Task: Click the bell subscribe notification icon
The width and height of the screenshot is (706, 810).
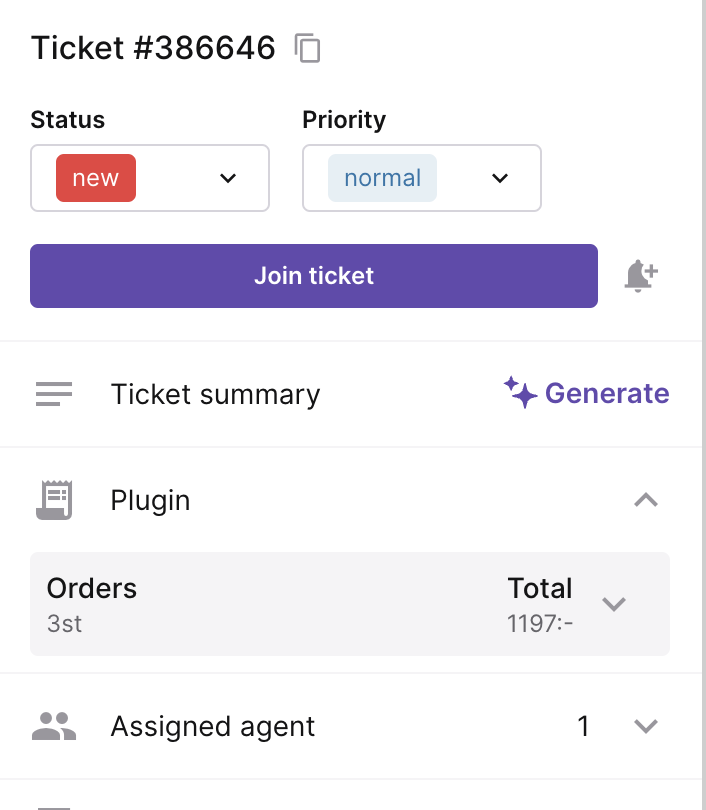Action: (x=640, y=275)
